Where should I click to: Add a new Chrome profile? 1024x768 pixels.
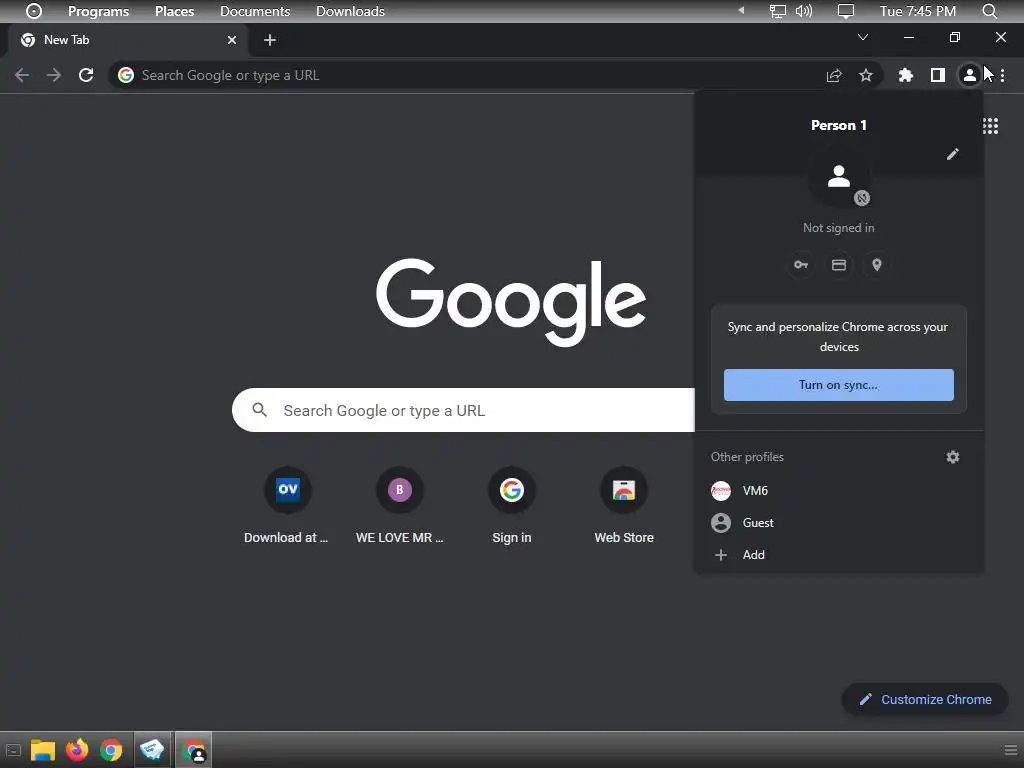click(839, 554)
